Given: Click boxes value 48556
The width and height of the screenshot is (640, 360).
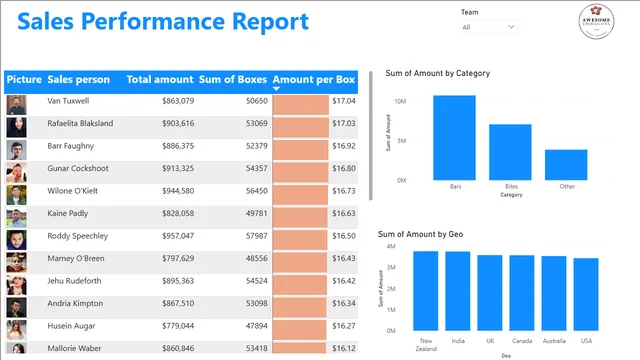Looking at the screenshot, I should coord(257,258).
